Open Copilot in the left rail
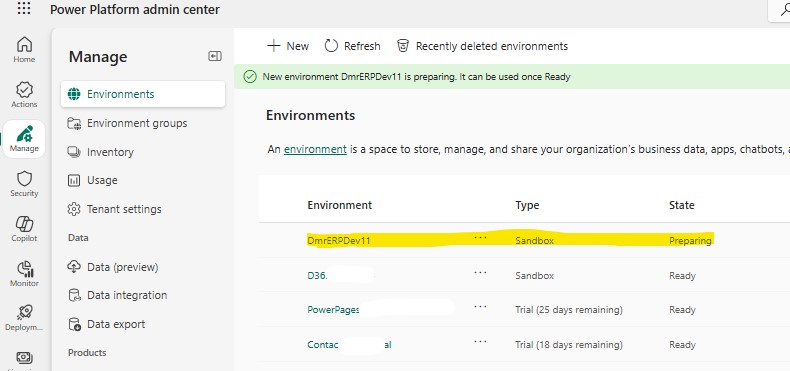The image size is (790, 371). coord(24,228)
